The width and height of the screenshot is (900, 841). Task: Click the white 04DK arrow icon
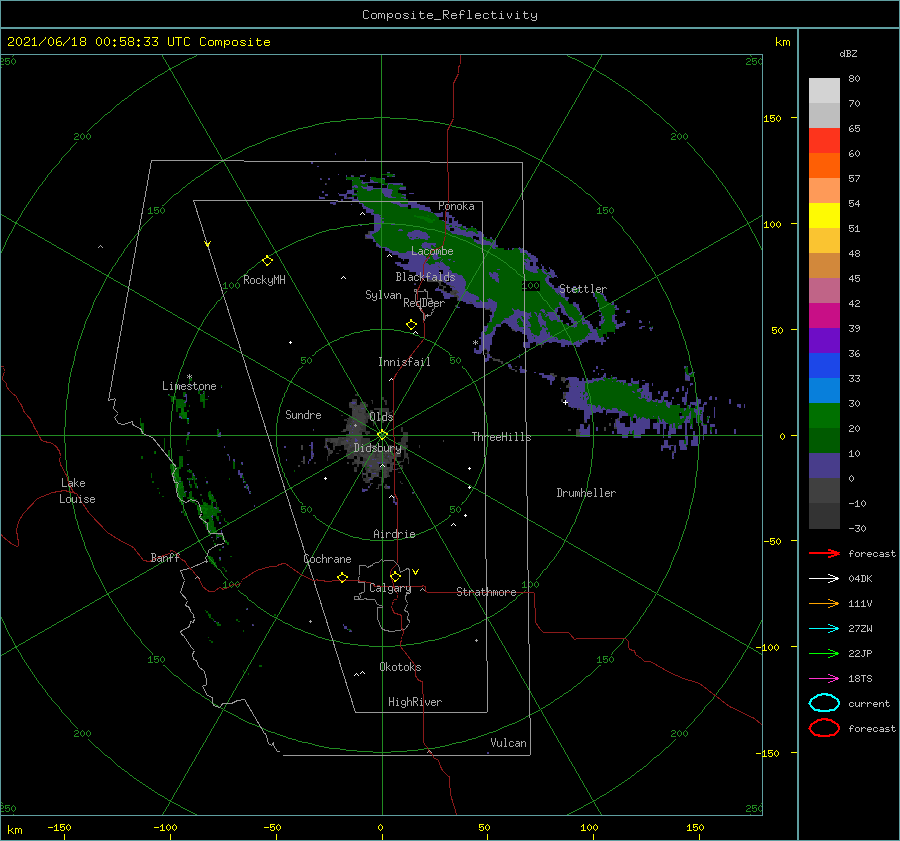click(x=824, y=578)
